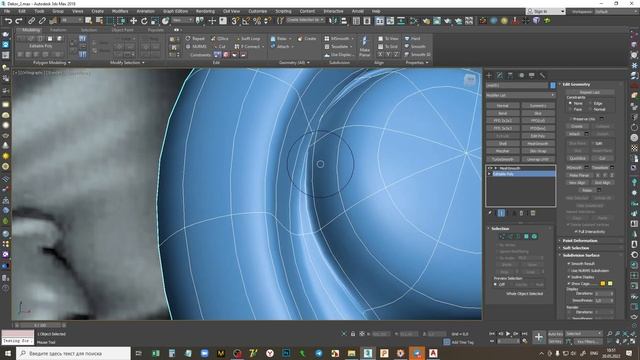
Task: Toggle the Percent Snap icon
Action: [x=257, y=20]
